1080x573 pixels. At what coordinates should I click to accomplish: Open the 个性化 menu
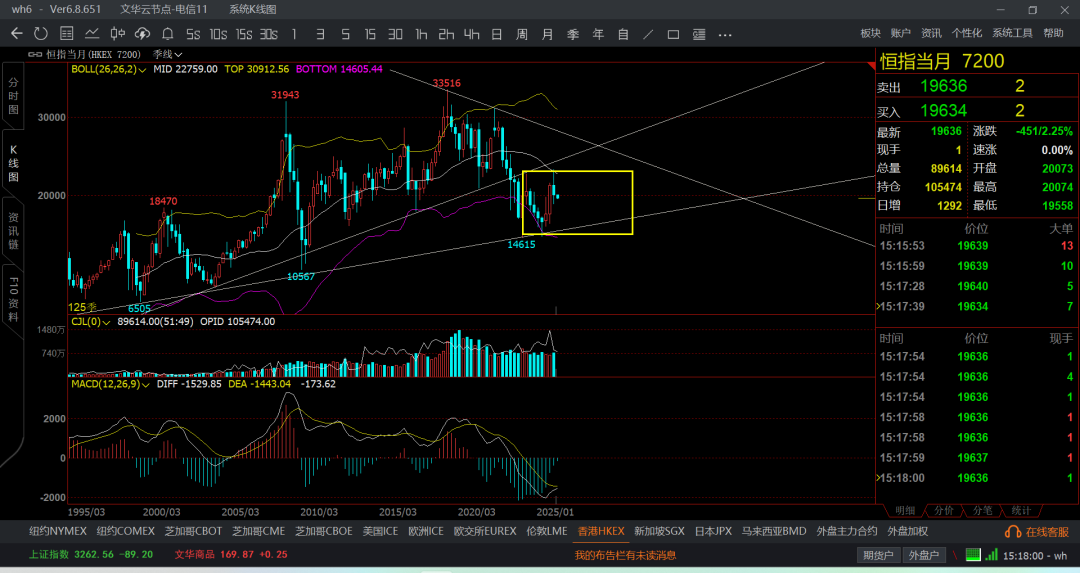click(x=967, y=33)
